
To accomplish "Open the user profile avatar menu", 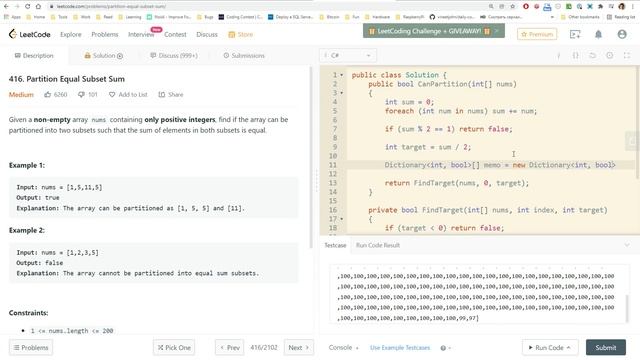I will point(622,34).
